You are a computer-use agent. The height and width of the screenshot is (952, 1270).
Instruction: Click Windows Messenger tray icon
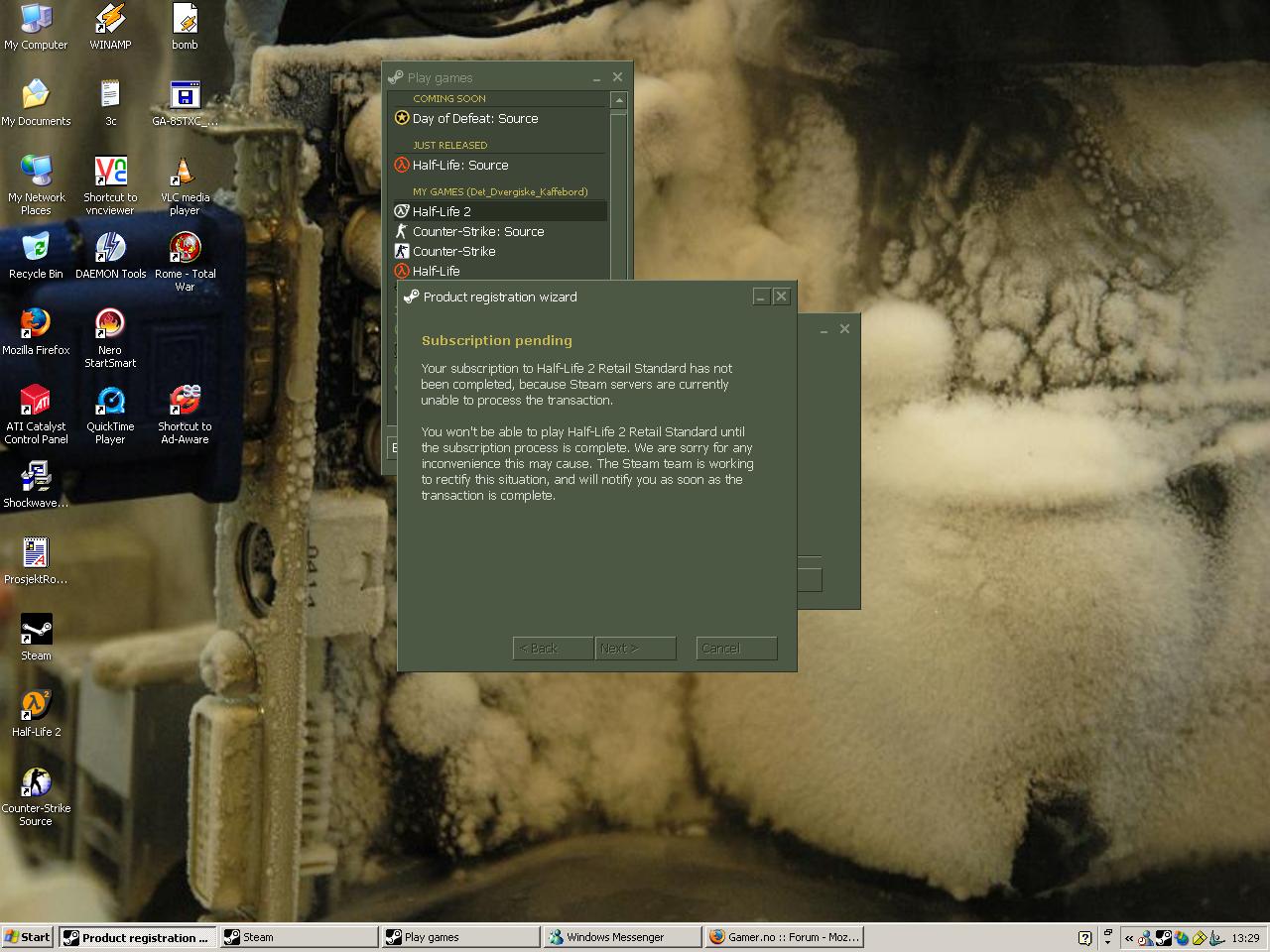pos(1145,937)
